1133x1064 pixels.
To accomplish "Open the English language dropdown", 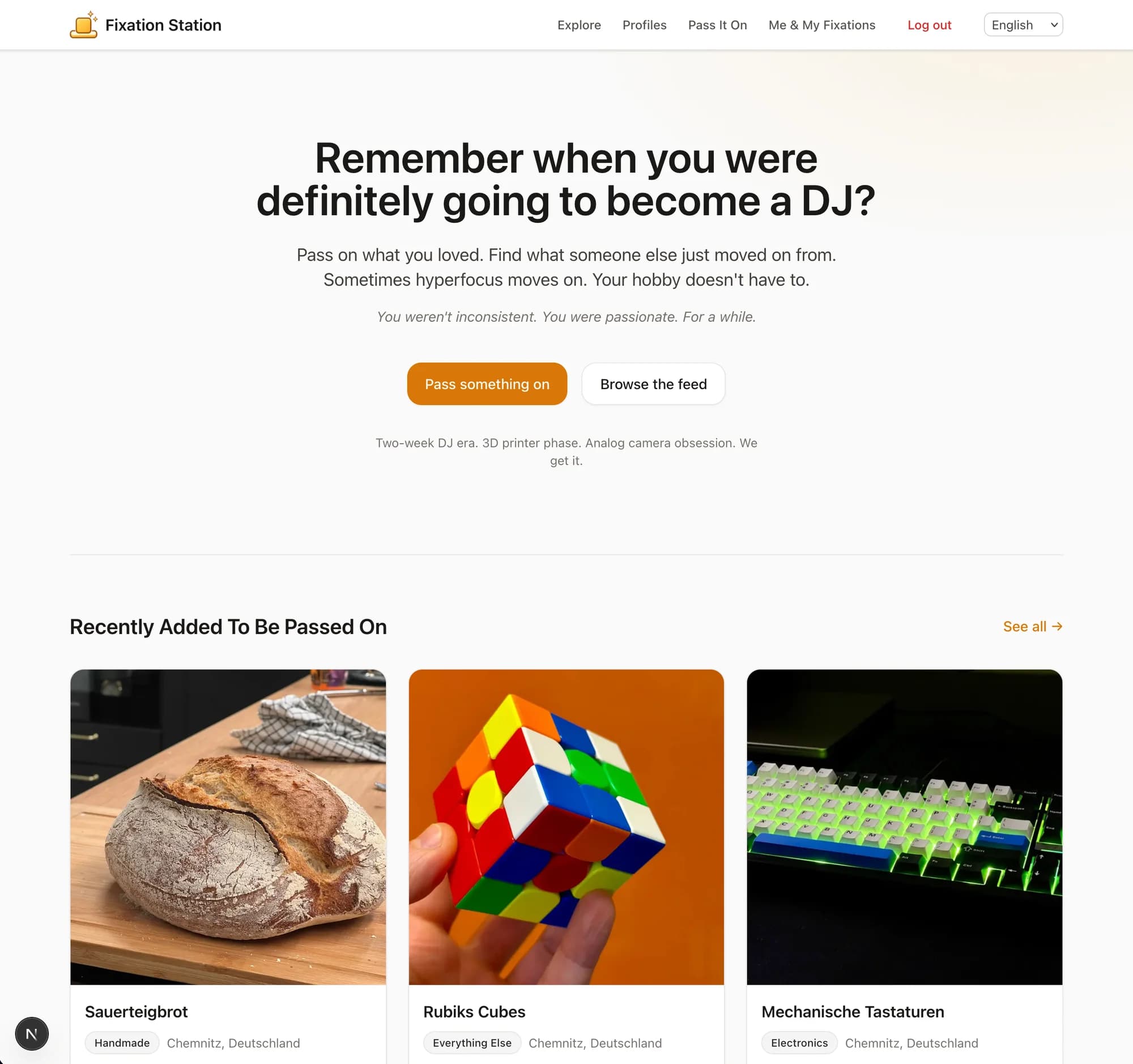I will 1023,24.
